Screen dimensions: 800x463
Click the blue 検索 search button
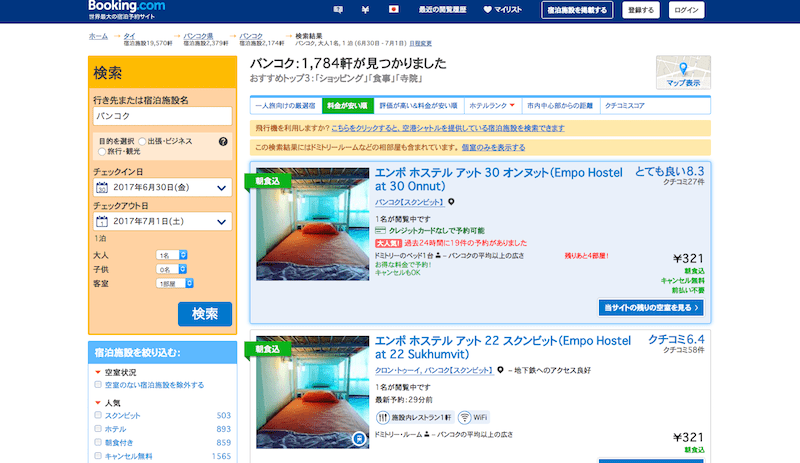(205, 314)
